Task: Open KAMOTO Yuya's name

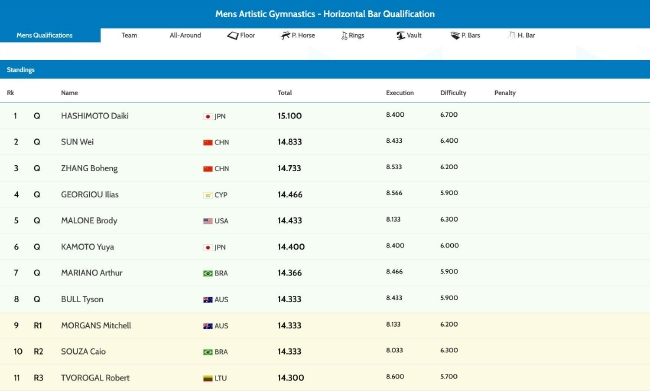Action: [x=87, y=247]
